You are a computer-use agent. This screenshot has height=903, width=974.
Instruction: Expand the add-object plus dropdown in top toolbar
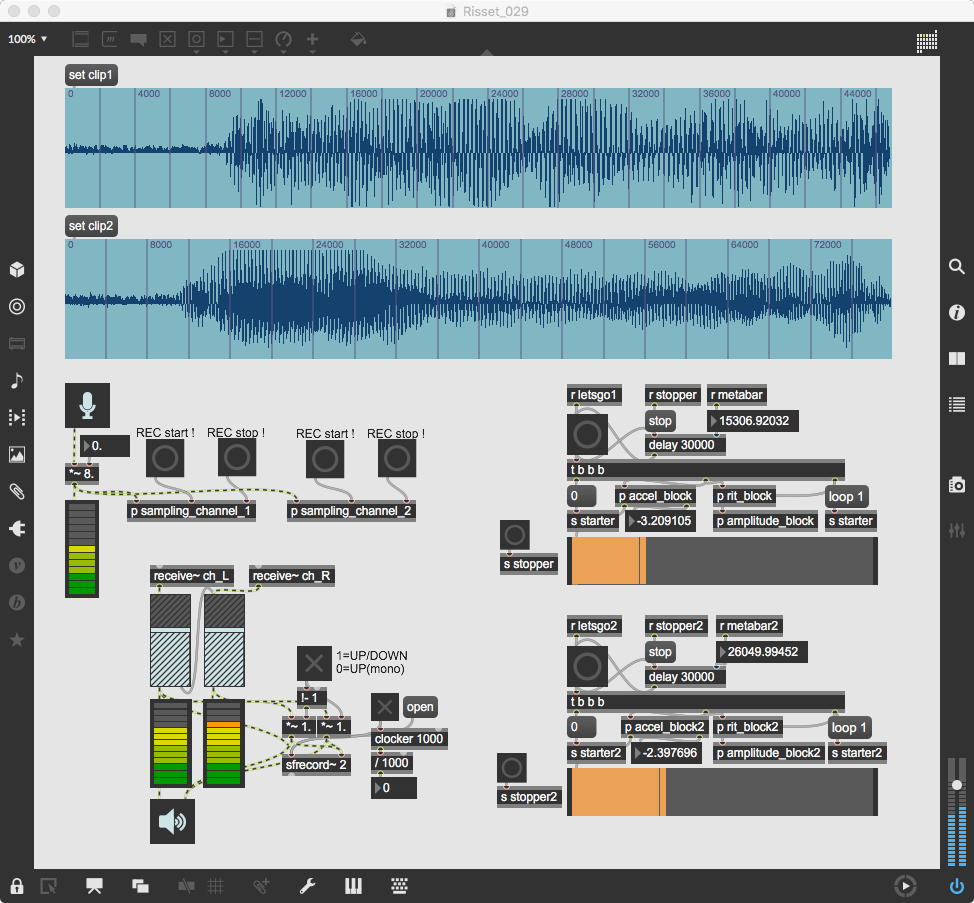click(313, 41)
